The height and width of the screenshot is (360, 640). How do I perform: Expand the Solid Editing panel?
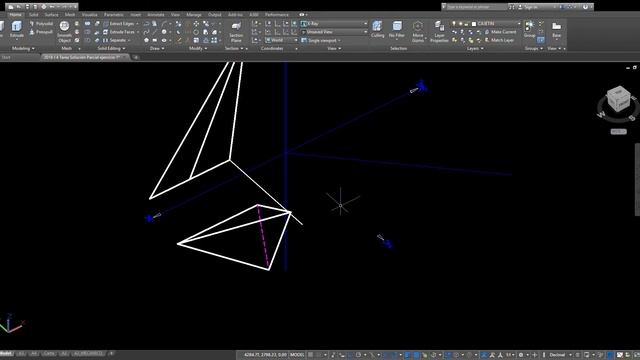coord(111,49)
